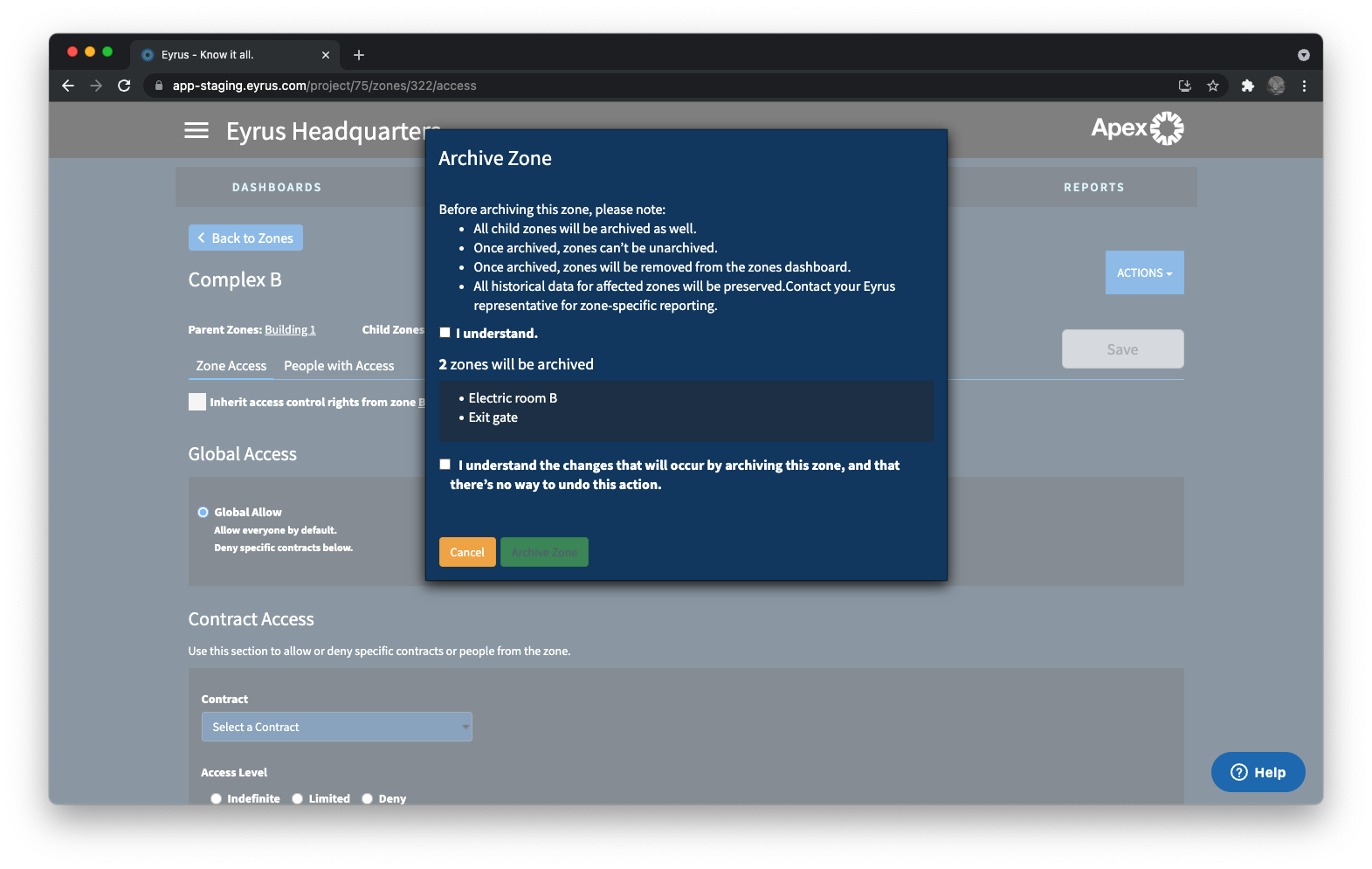Select the Global Allow radio option
This screenshot has height=869, width=1372.
pos(203,513)
